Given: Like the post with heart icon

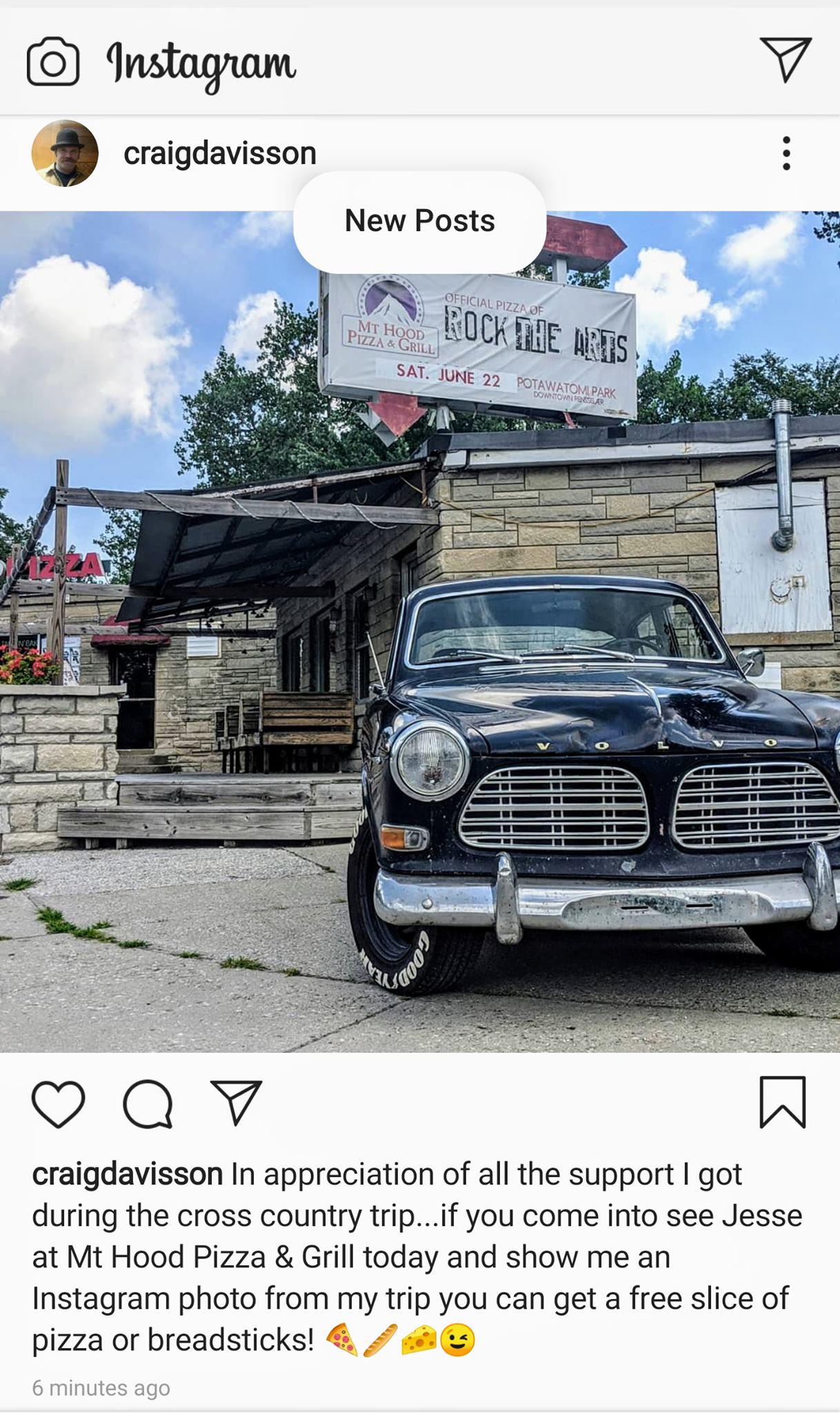Looking at the screenshot, I should pos(59,1105).
